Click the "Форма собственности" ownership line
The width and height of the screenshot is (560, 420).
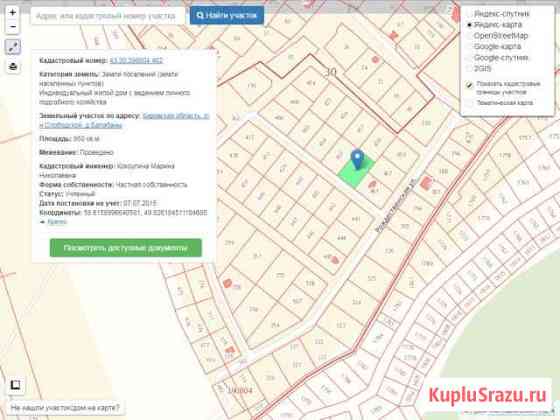113,185
